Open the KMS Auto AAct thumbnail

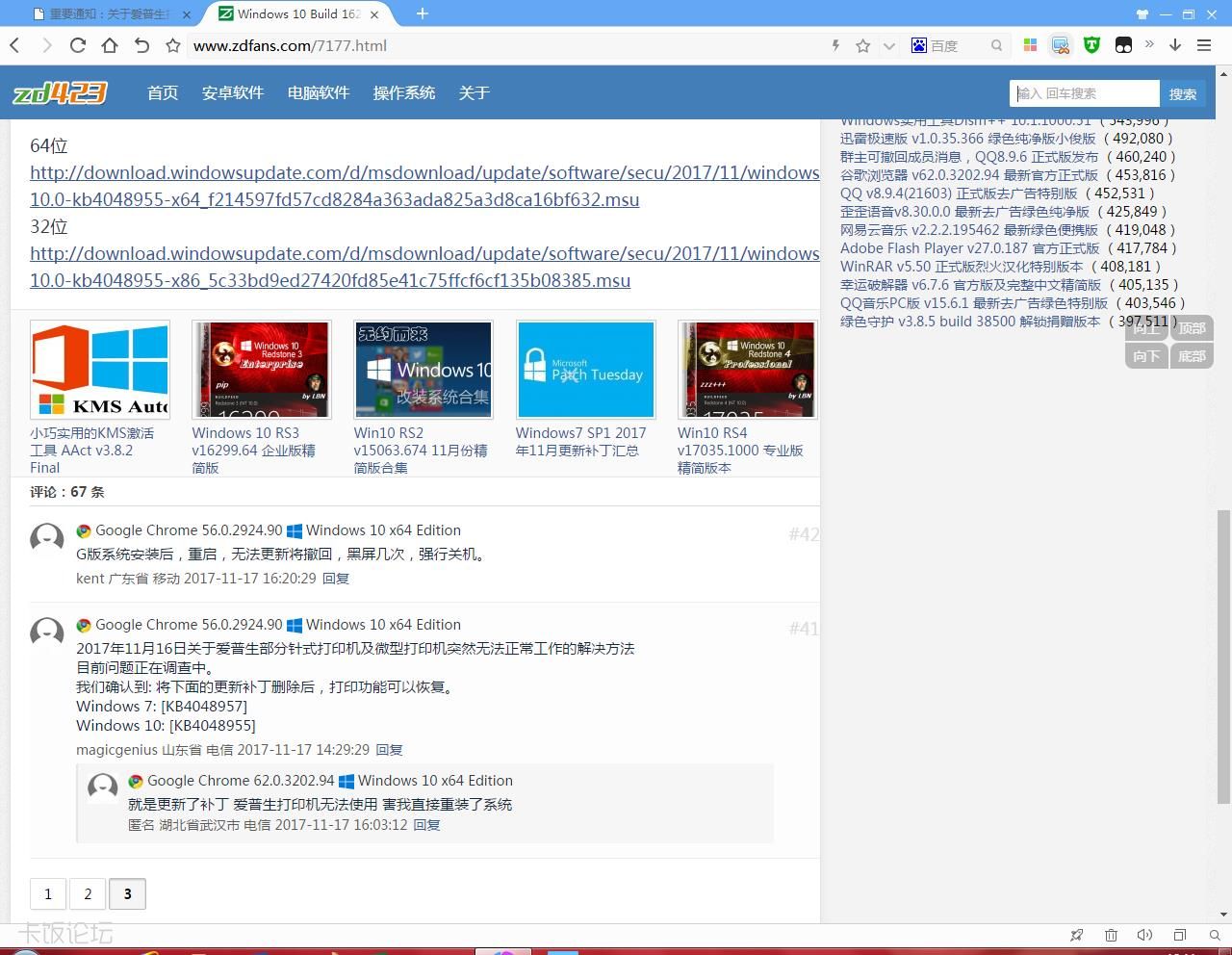click(x=100, y=370)
